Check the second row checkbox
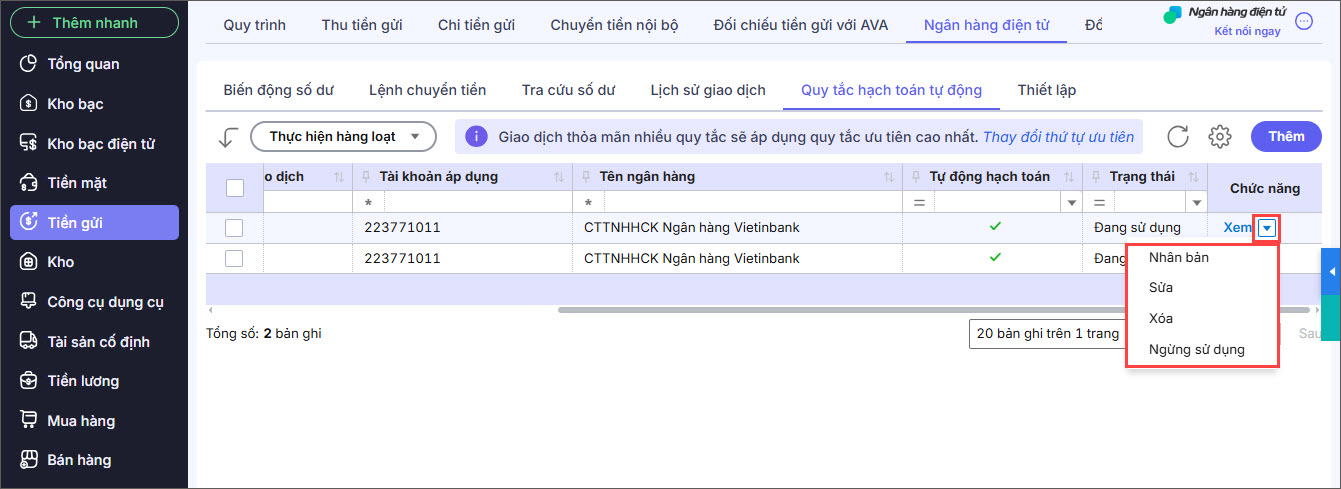 click(234, 258)
